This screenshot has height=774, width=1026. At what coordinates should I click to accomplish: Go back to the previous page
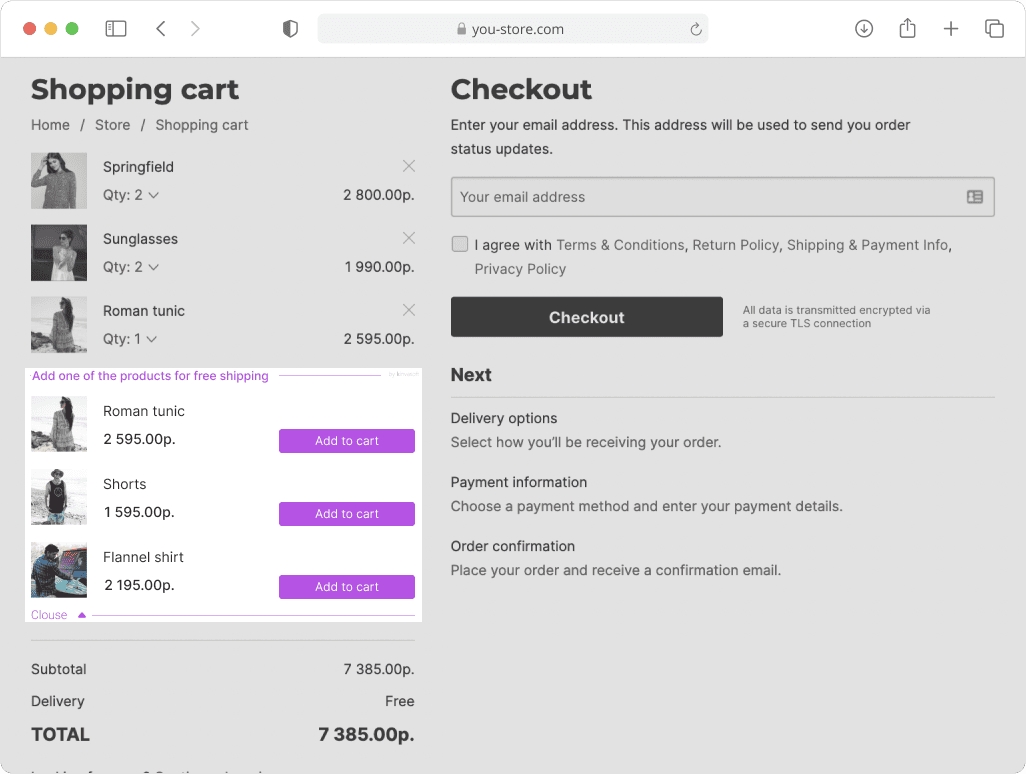(161, 29)
